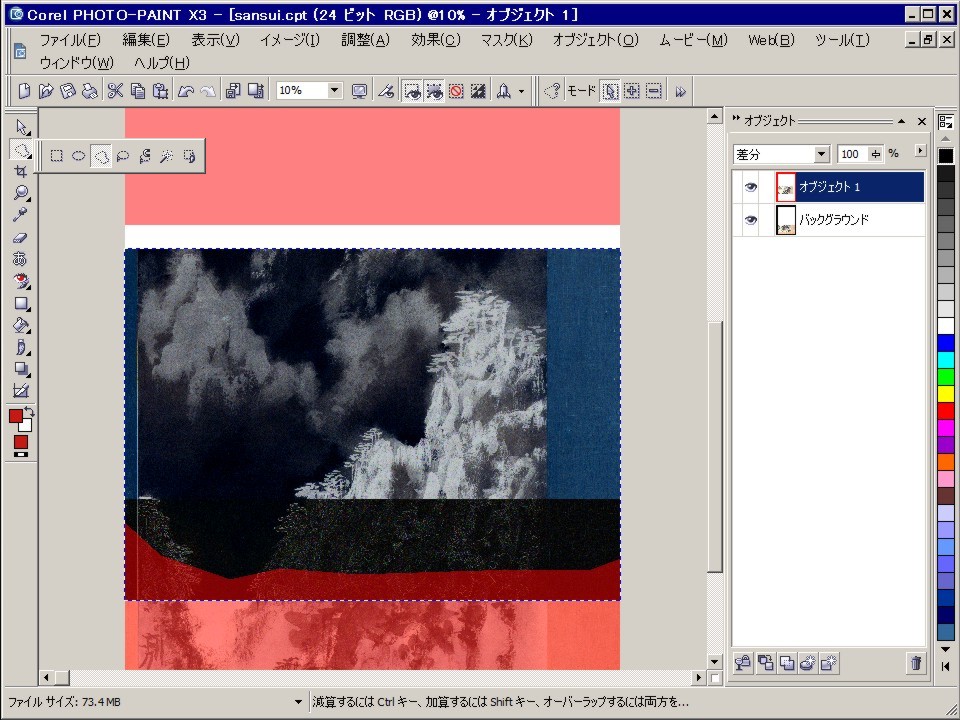
Task: Click the Cut scissors icon
Action: click(x=115, y=91)
